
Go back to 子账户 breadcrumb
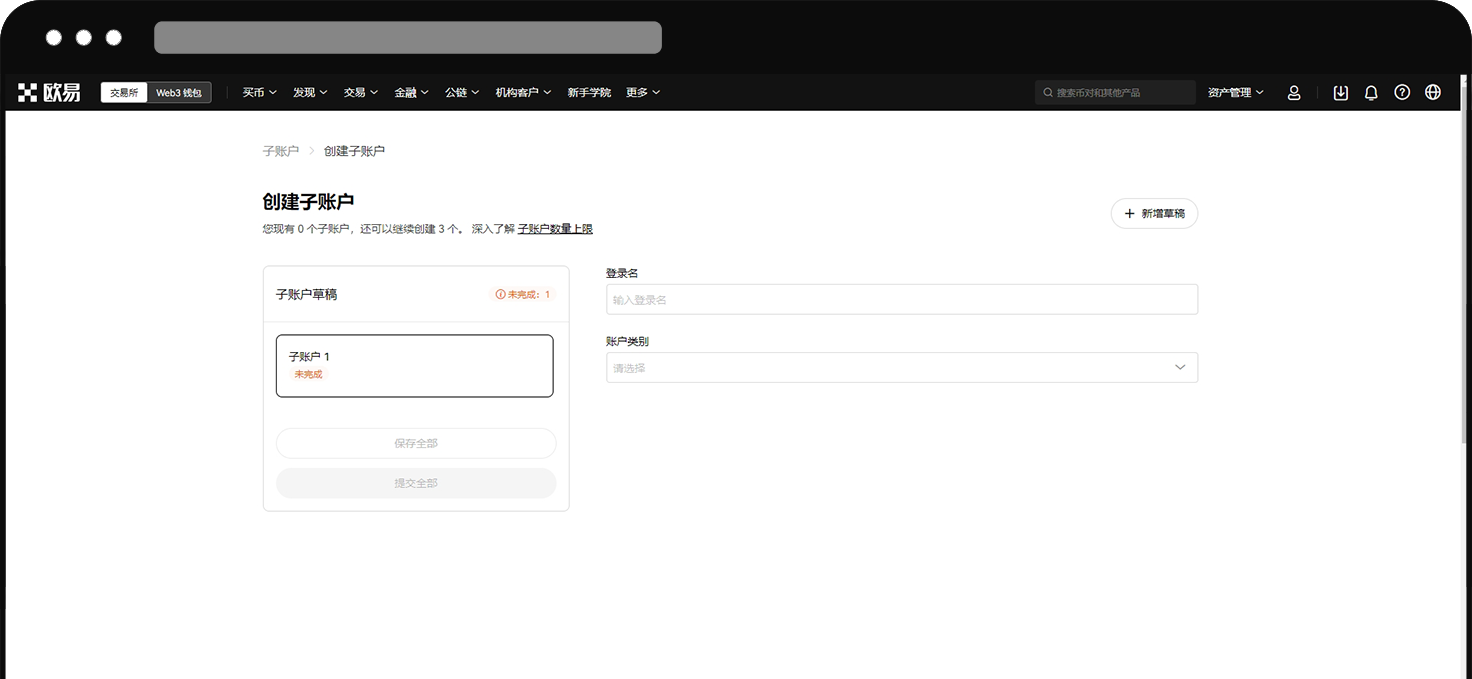click(x=280, y=151)
